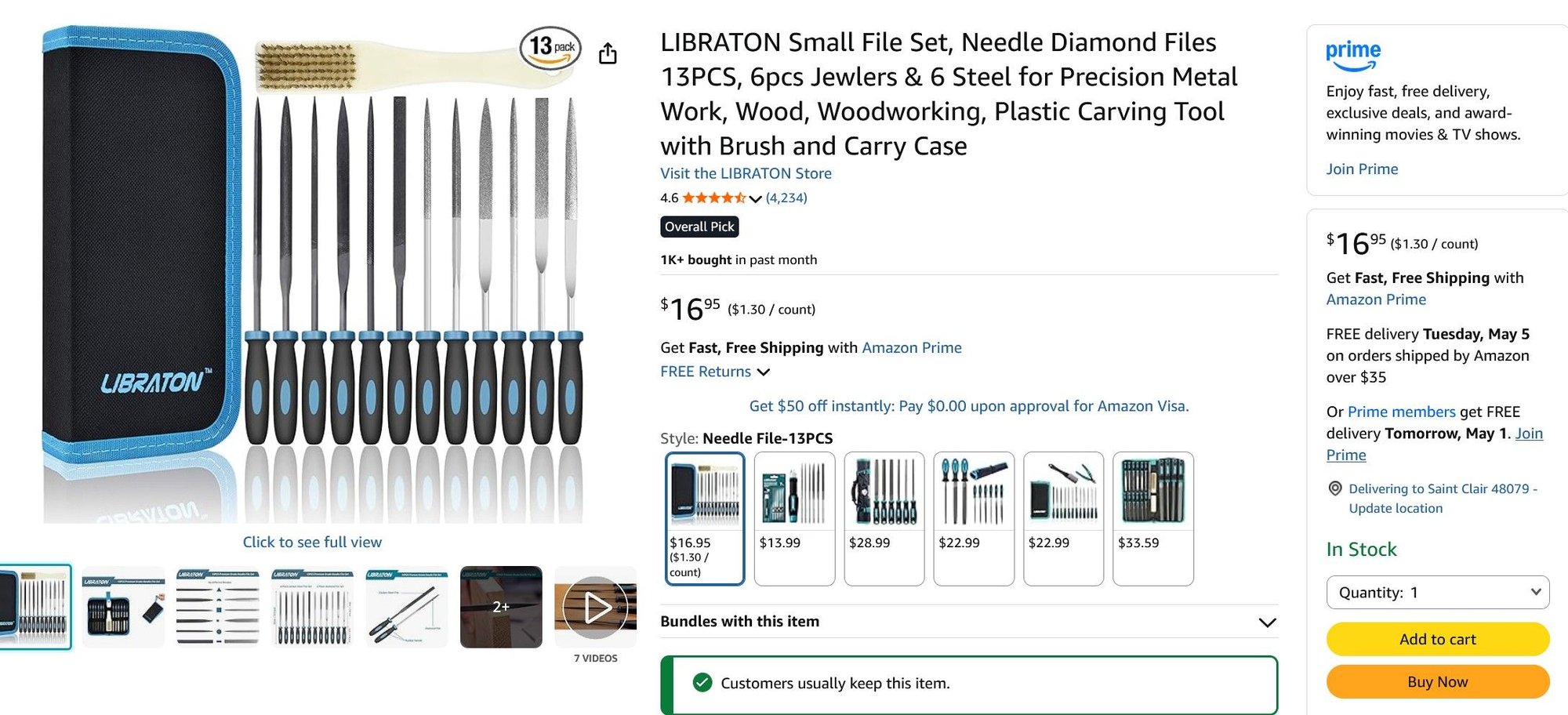Open the 2+ more images thumbnail
The height and width of the screenshot is (715, 1568).
pos(501,607)
